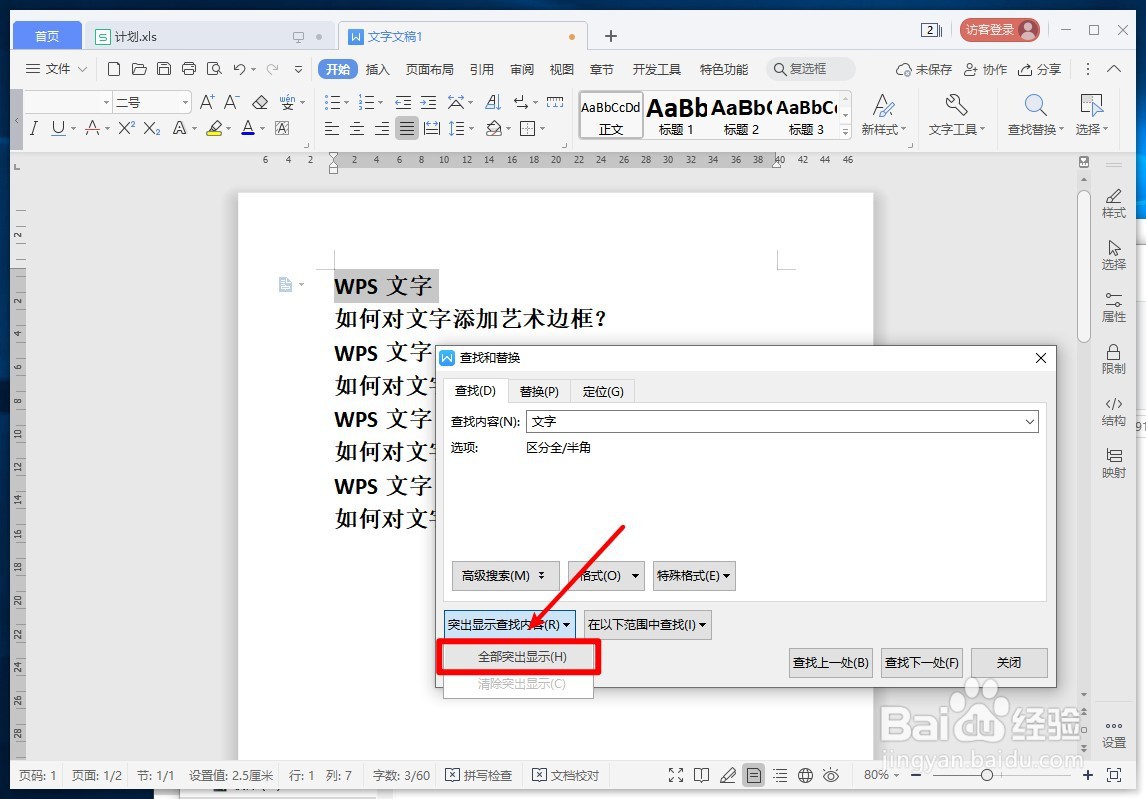Screen dimensions: 1146x799
Task: Click the distributed alignment icon
Action: [432, 129]
